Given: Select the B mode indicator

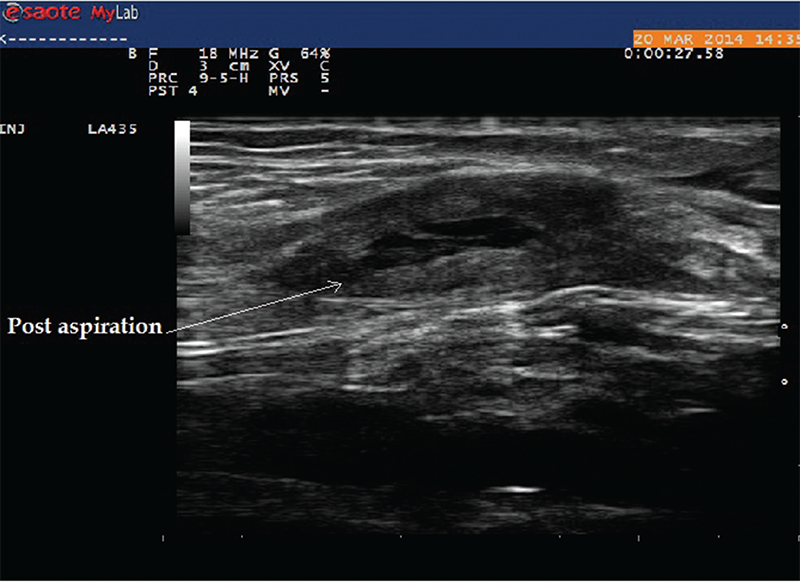Looking at the screenshot, I should 132,52.
